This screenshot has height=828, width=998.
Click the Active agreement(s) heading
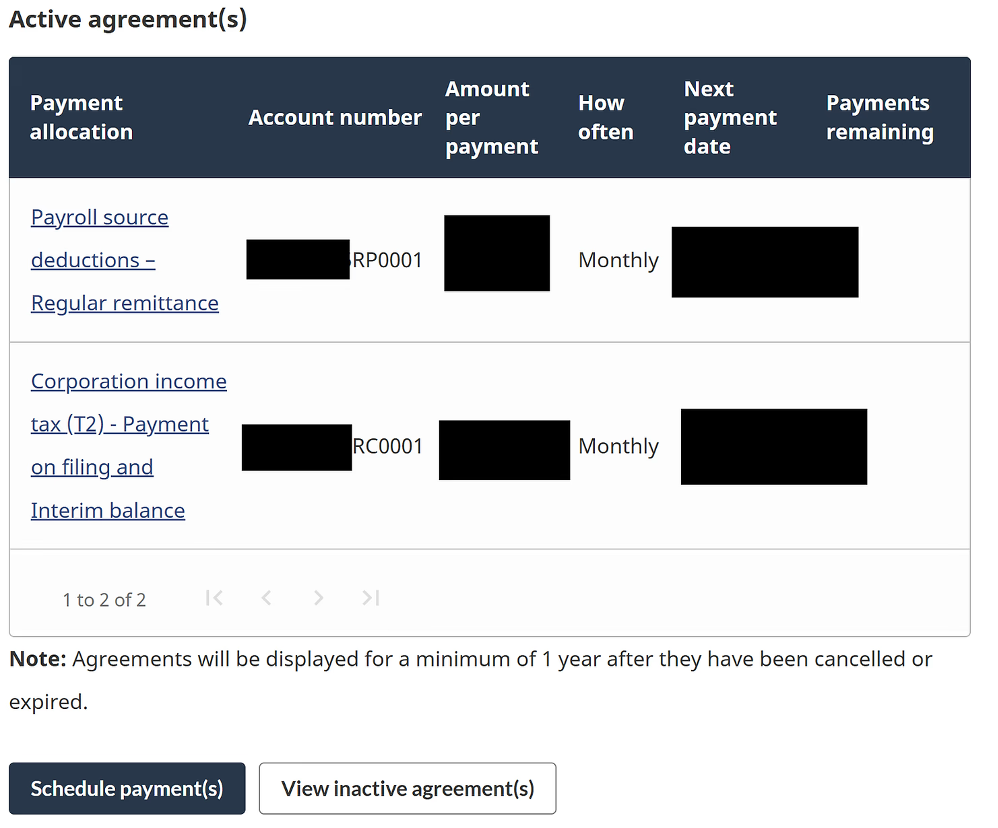coord(128,19)
